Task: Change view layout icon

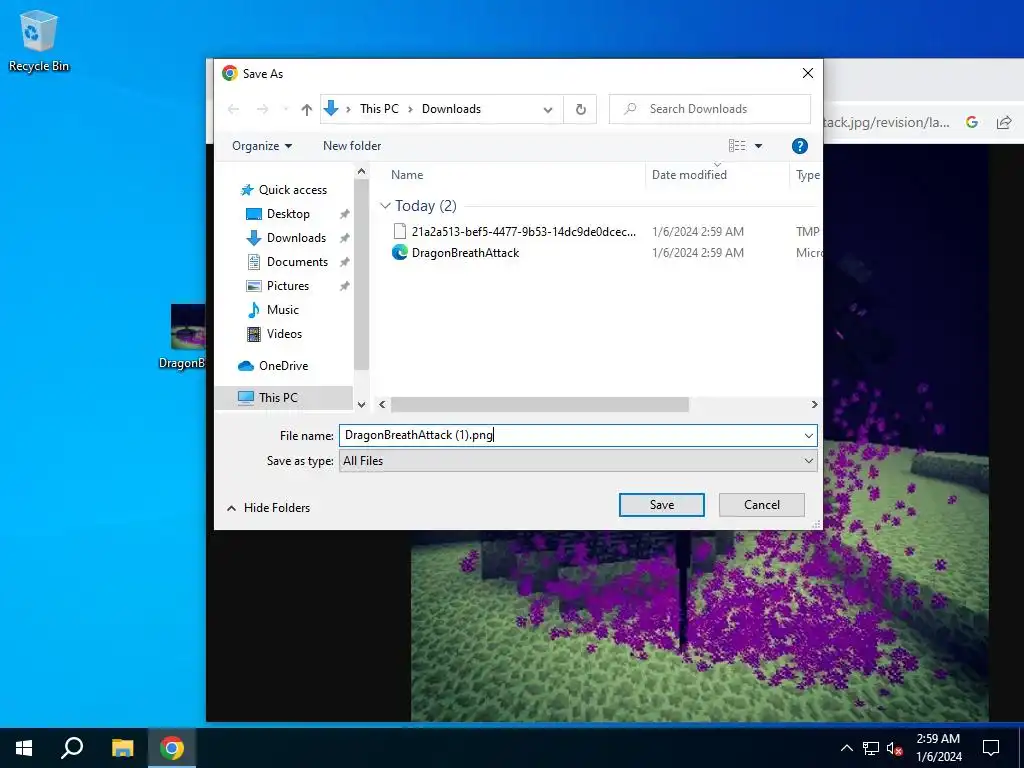Action: click(737, 146)
